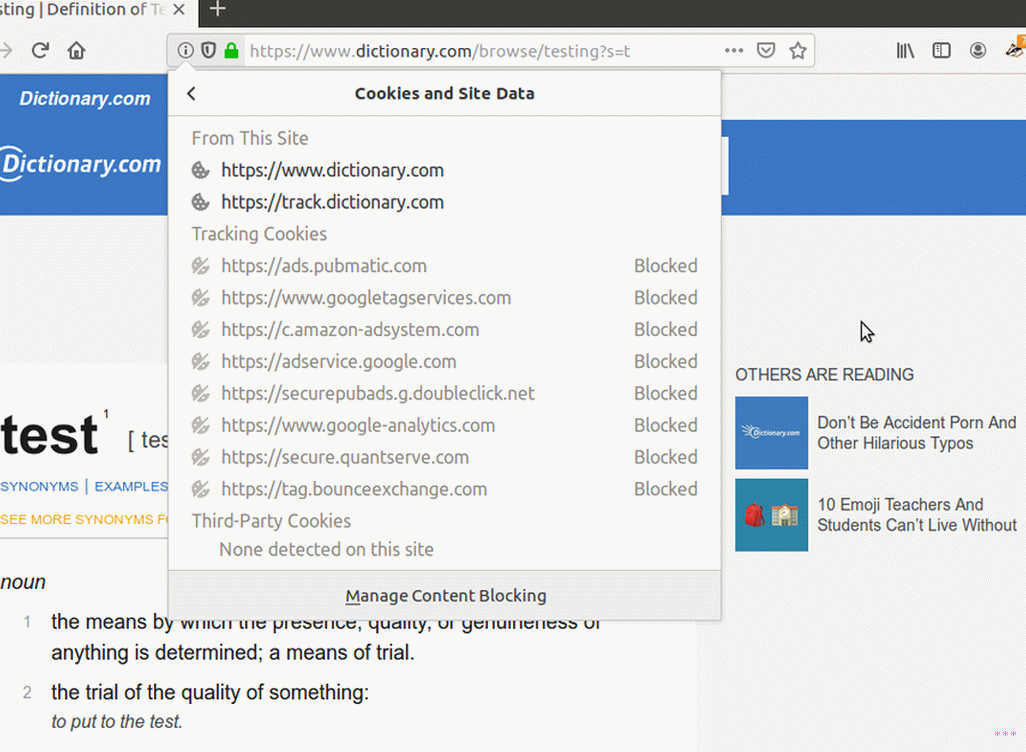Click the URL address field
Image resolution: width=1026 pixels, height=752 pixels.
pos(480,51)
